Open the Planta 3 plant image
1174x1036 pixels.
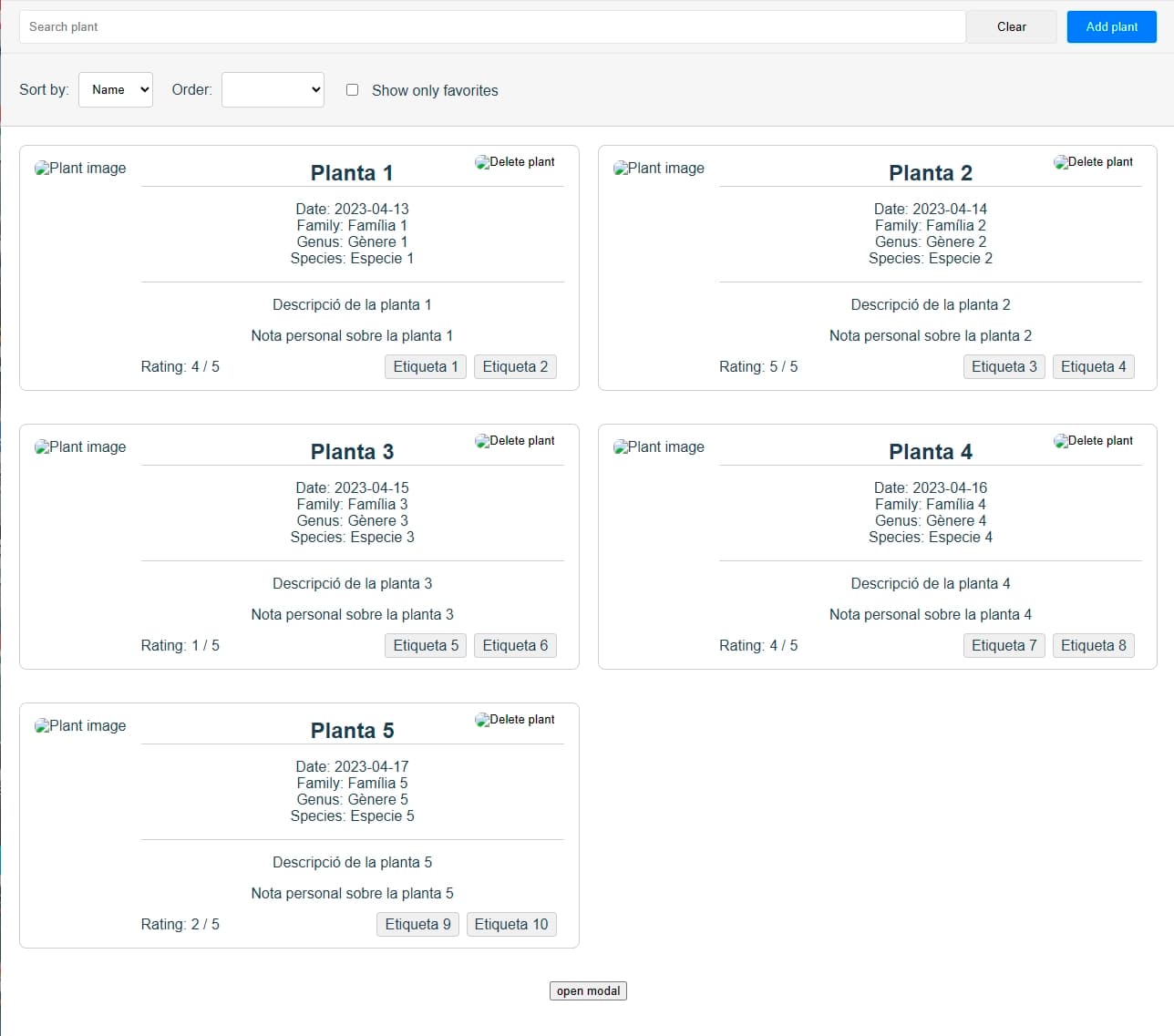pos(80,447)
